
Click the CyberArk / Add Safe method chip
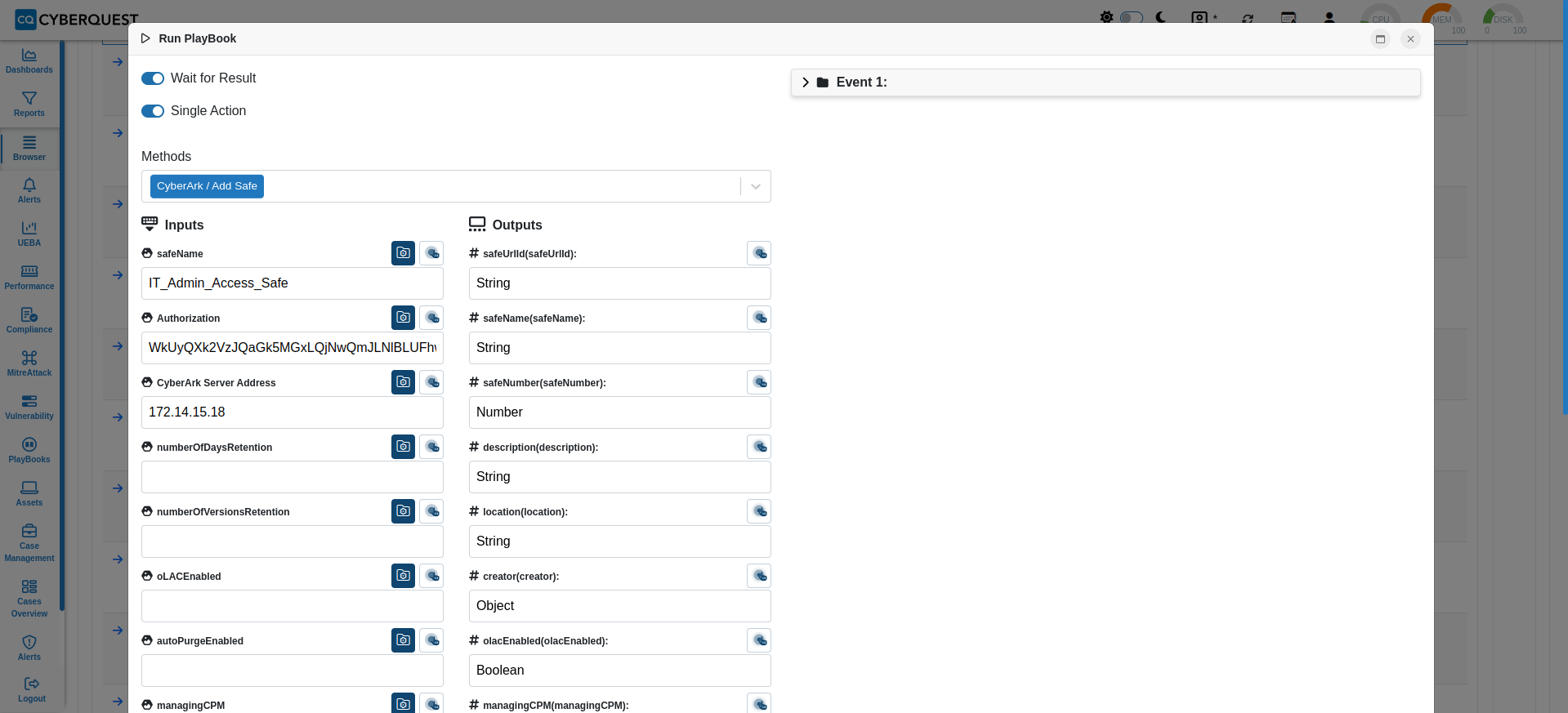click(x=207, y=186)
